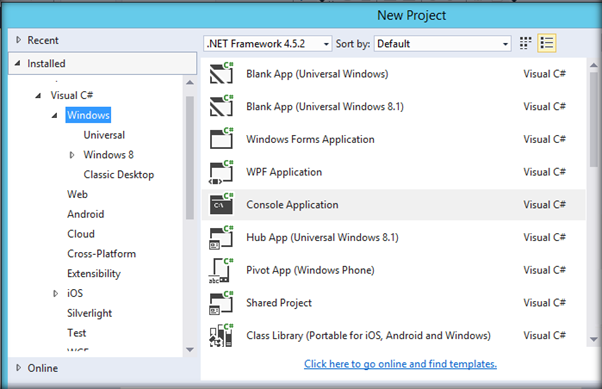
Task: Select the Android category
Action: click(86, 214)
